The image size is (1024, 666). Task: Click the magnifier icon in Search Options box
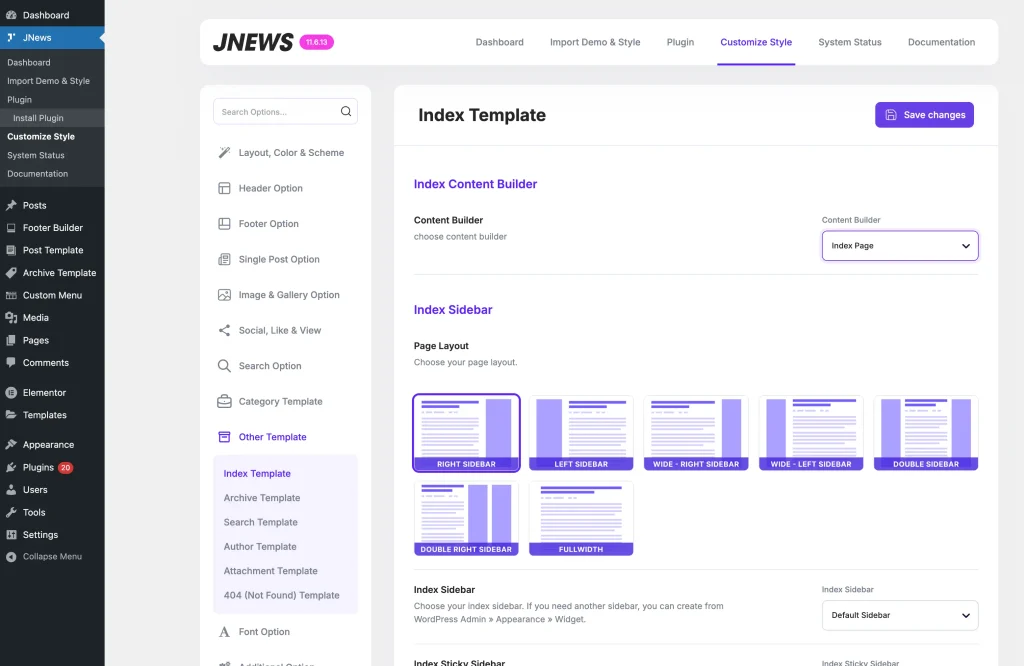pos(345,112)
